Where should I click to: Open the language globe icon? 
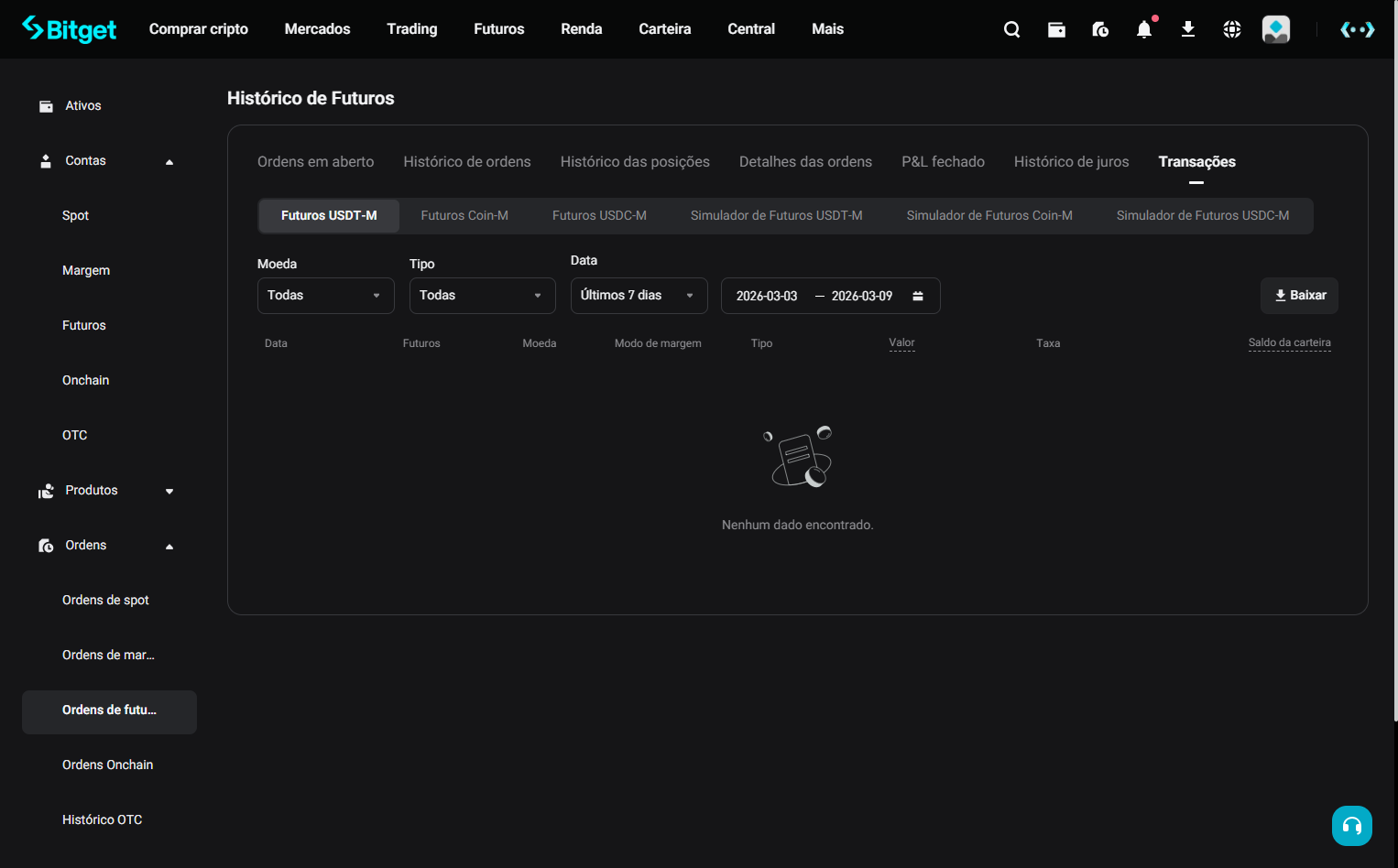pyautogui.click(x=1232, y=29)
